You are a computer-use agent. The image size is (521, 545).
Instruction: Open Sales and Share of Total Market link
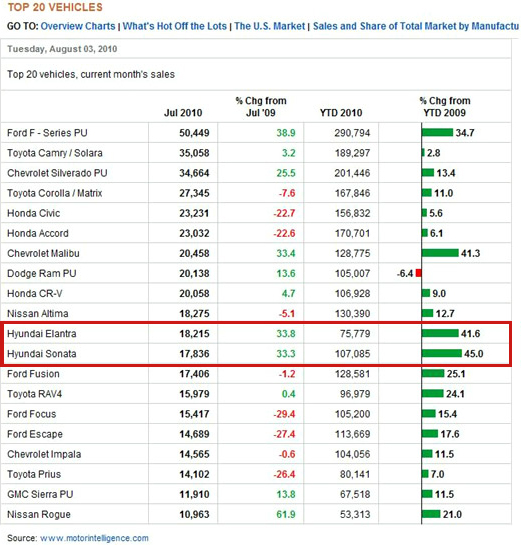pyautogui.click(x=416, y=26)
